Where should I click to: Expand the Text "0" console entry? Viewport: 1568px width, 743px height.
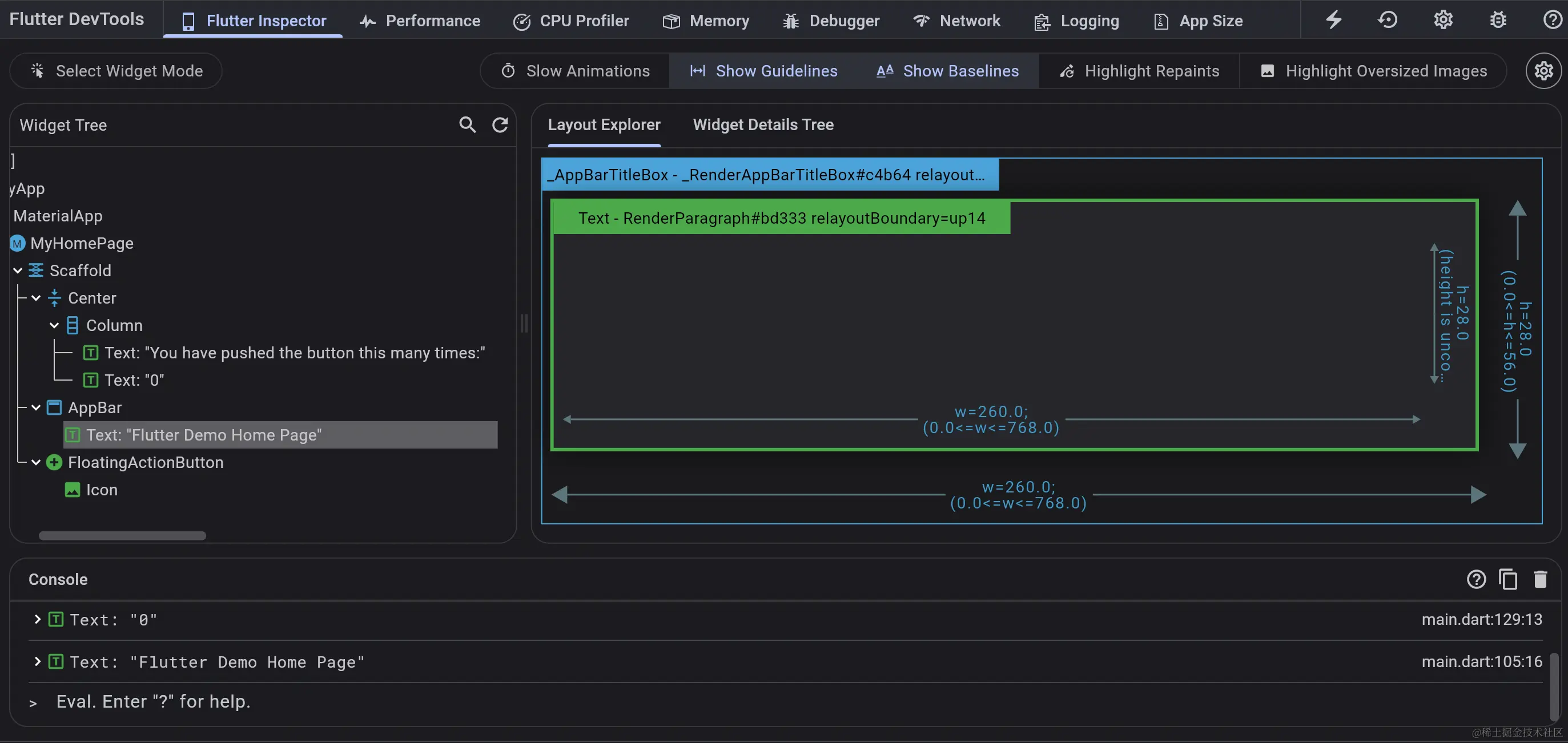37,620
